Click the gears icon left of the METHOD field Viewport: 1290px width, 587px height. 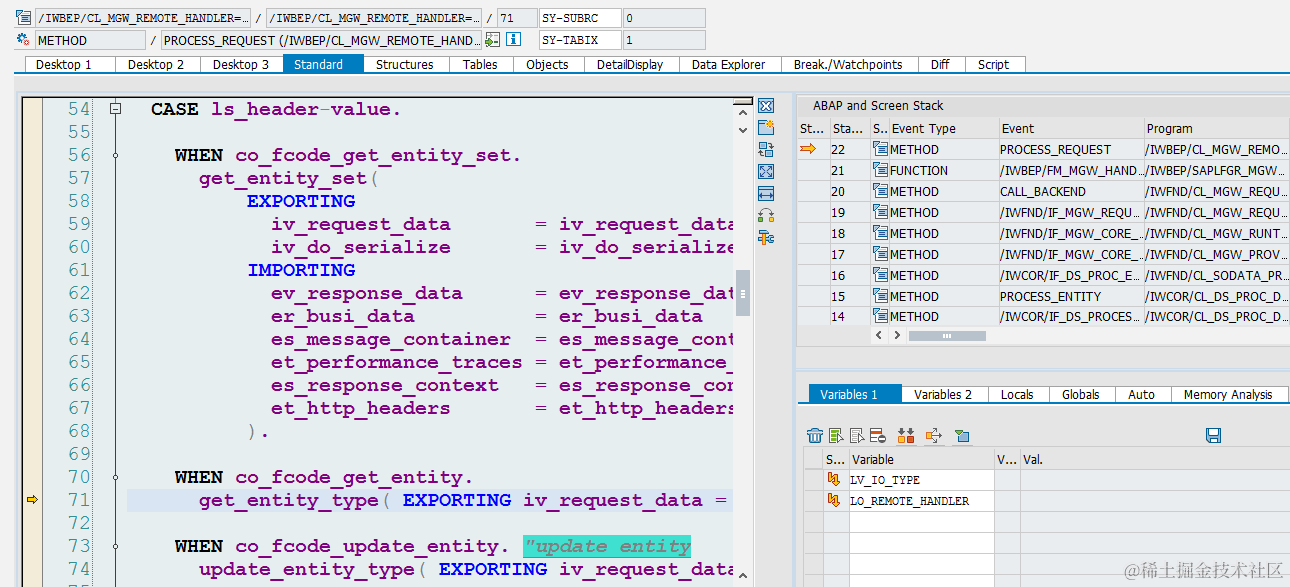click(23, 40)
